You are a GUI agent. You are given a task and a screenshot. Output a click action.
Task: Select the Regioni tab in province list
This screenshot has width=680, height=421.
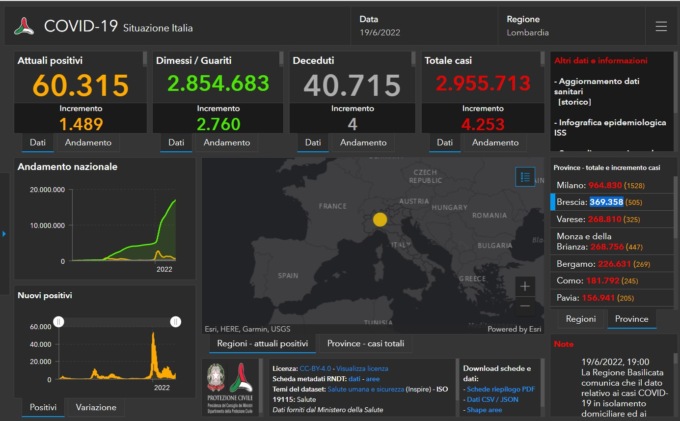(x=581, y=319)
